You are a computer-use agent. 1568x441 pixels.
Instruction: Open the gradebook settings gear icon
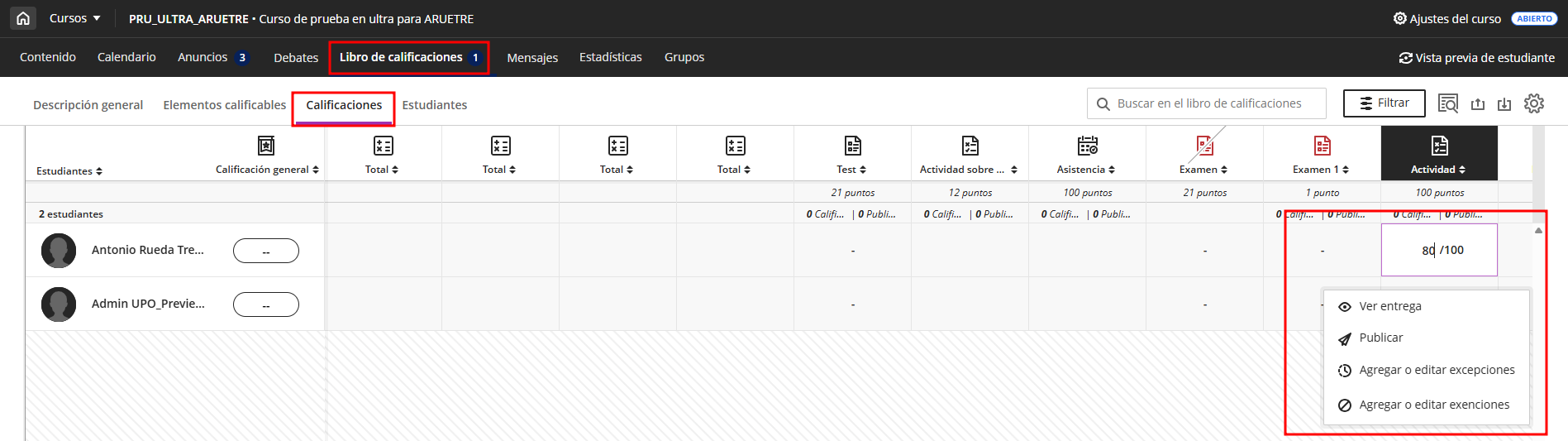[x=1534, y=103]
